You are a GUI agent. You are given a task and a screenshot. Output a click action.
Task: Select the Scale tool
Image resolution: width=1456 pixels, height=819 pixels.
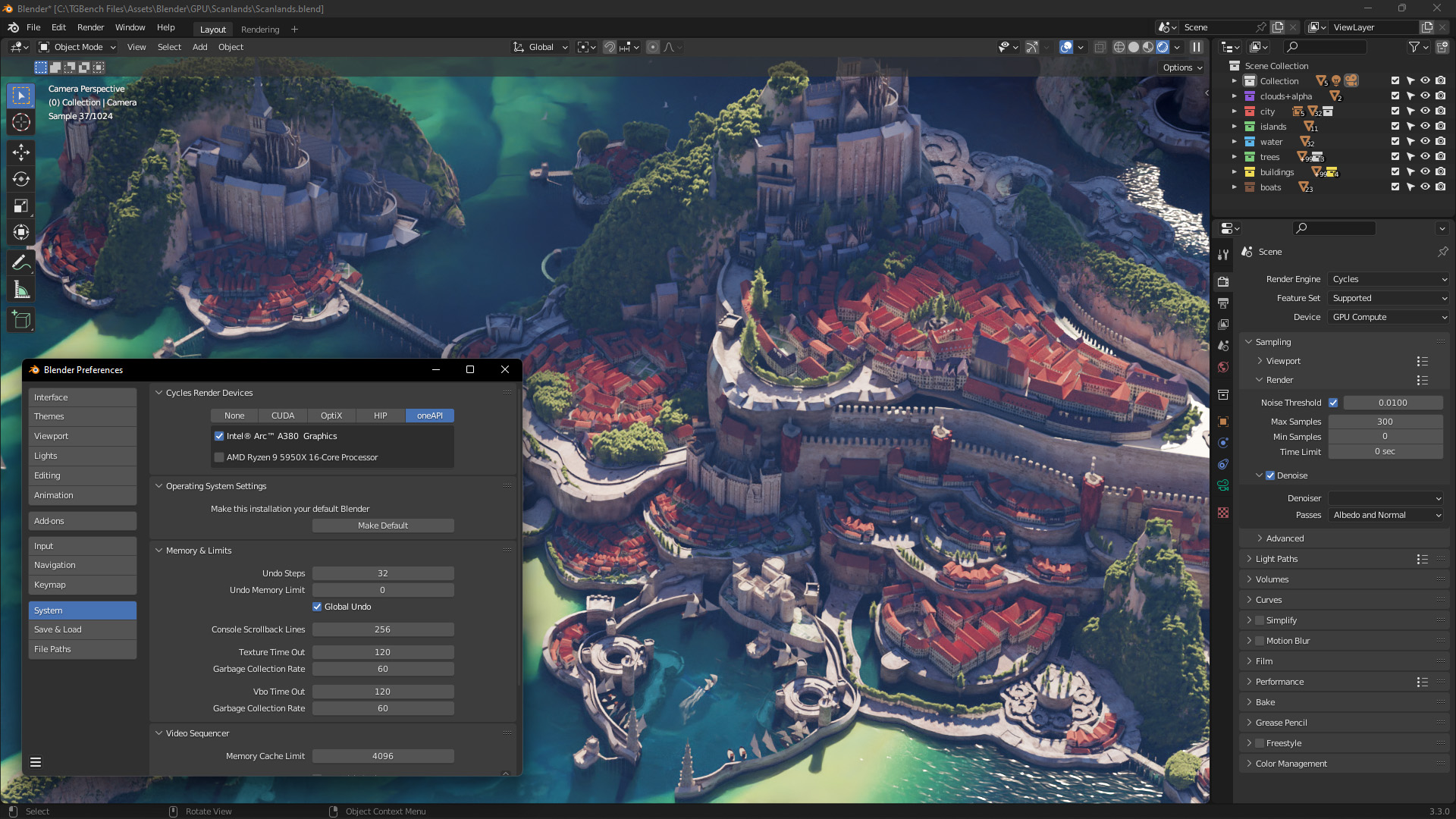(20, 206)
